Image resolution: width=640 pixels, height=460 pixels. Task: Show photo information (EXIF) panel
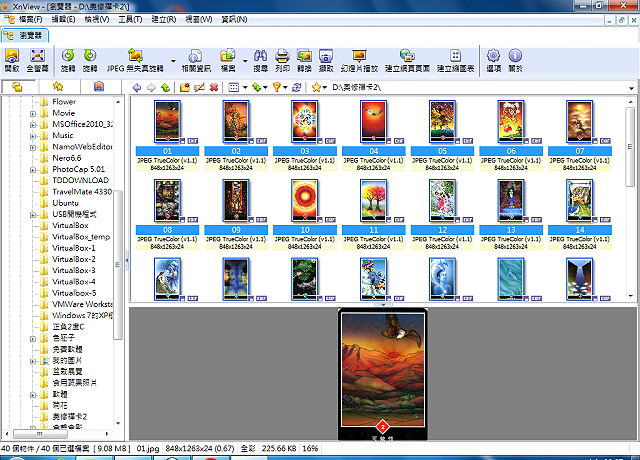click(196, 60)
